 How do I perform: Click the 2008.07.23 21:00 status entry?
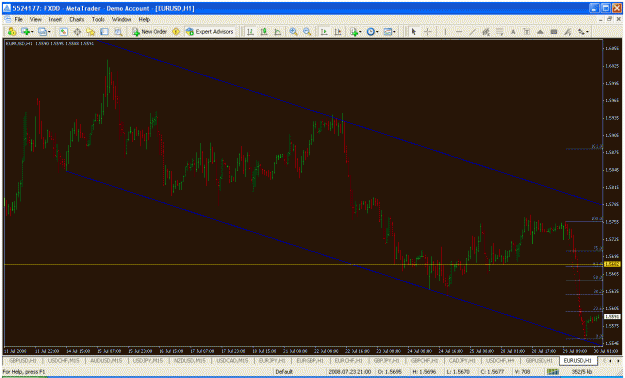(350, 372)
